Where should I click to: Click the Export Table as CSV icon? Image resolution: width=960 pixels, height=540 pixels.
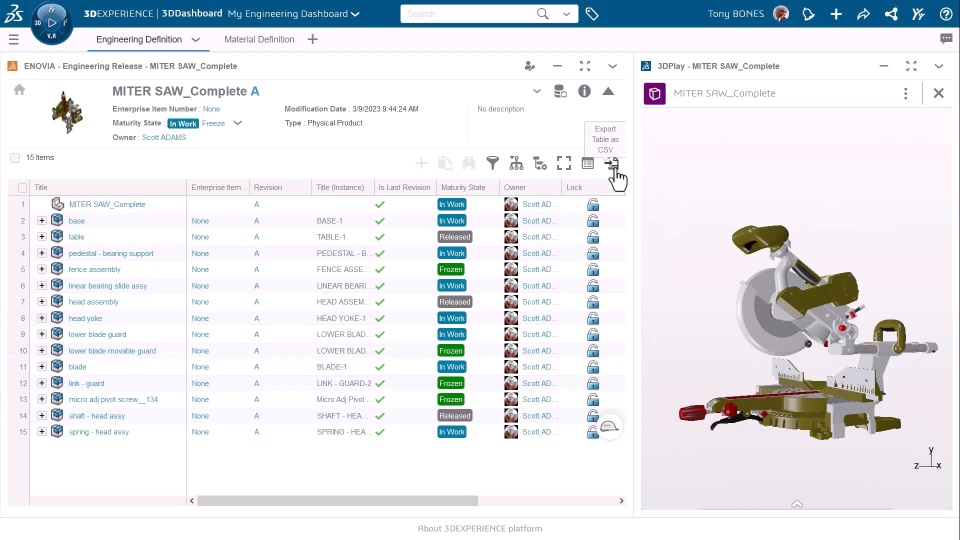coord(612,163)
